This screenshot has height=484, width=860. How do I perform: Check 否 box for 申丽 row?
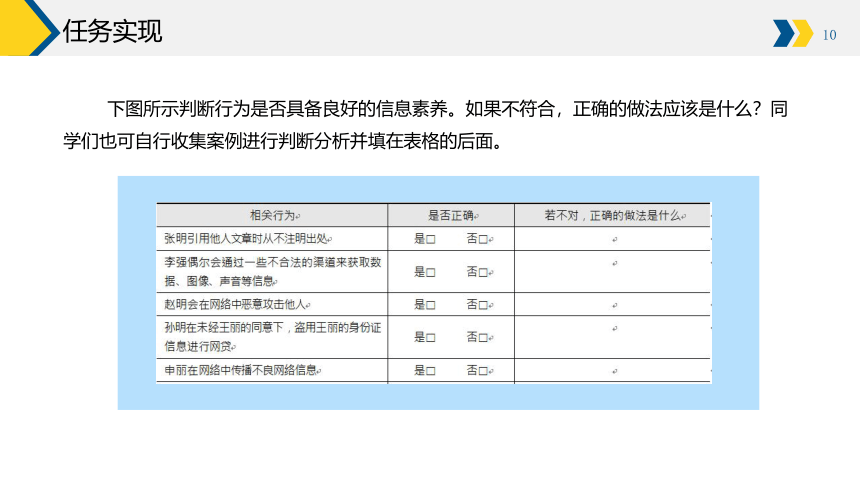pyautogui.click(x=483, y=371)
